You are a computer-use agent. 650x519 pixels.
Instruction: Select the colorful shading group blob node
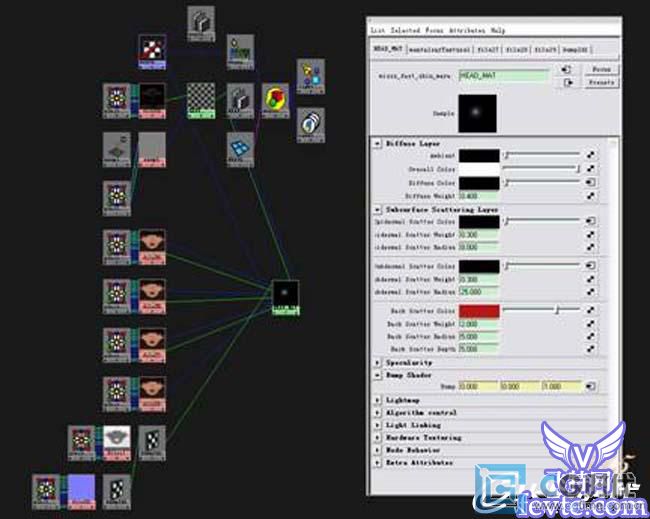[276, 101]
